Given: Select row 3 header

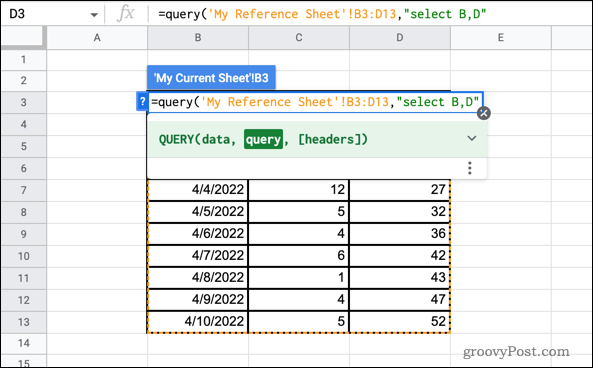Looking at the screenshot, I should (x=23, y=102).
